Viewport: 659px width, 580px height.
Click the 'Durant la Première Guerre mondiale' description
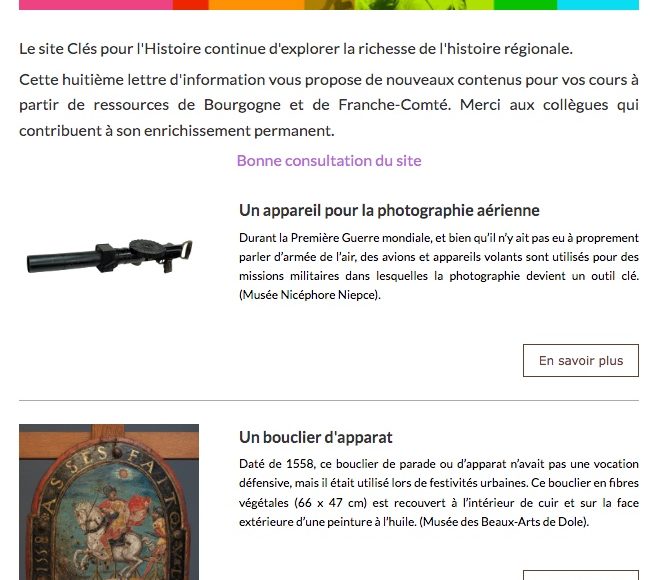[x=439, y=266]
